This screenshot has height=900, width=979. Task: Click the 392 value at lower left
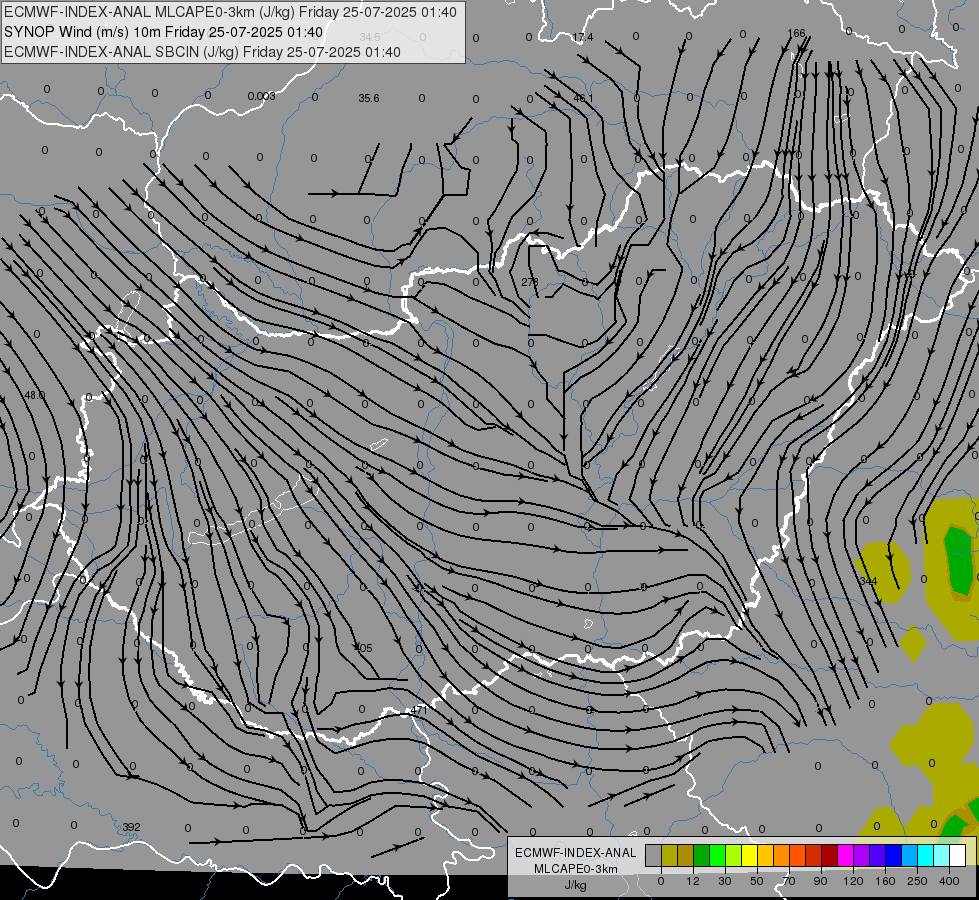pos(131,827)
